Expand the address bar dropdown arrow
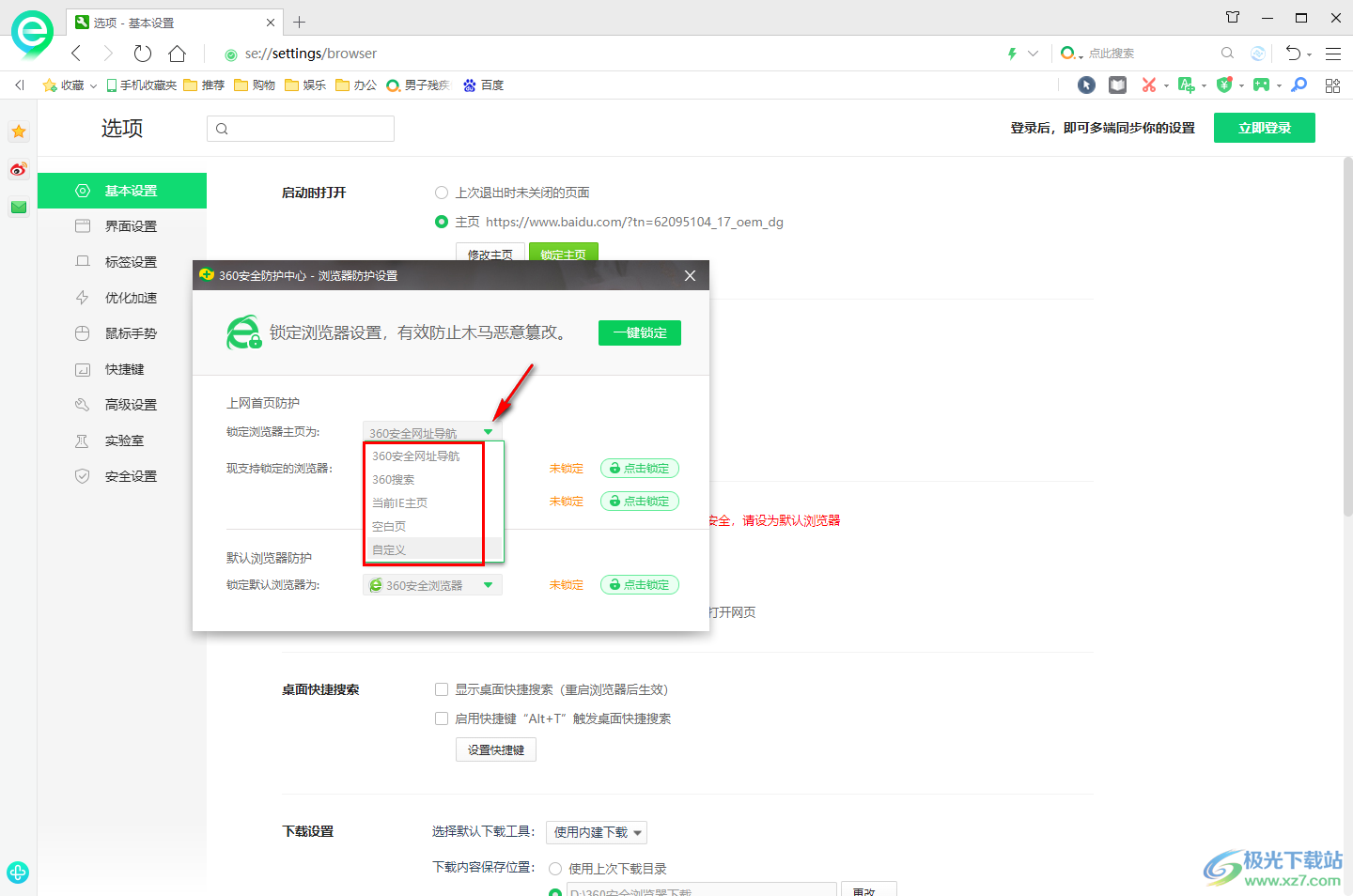The image size is (1353, 896). pos(1034,54)
